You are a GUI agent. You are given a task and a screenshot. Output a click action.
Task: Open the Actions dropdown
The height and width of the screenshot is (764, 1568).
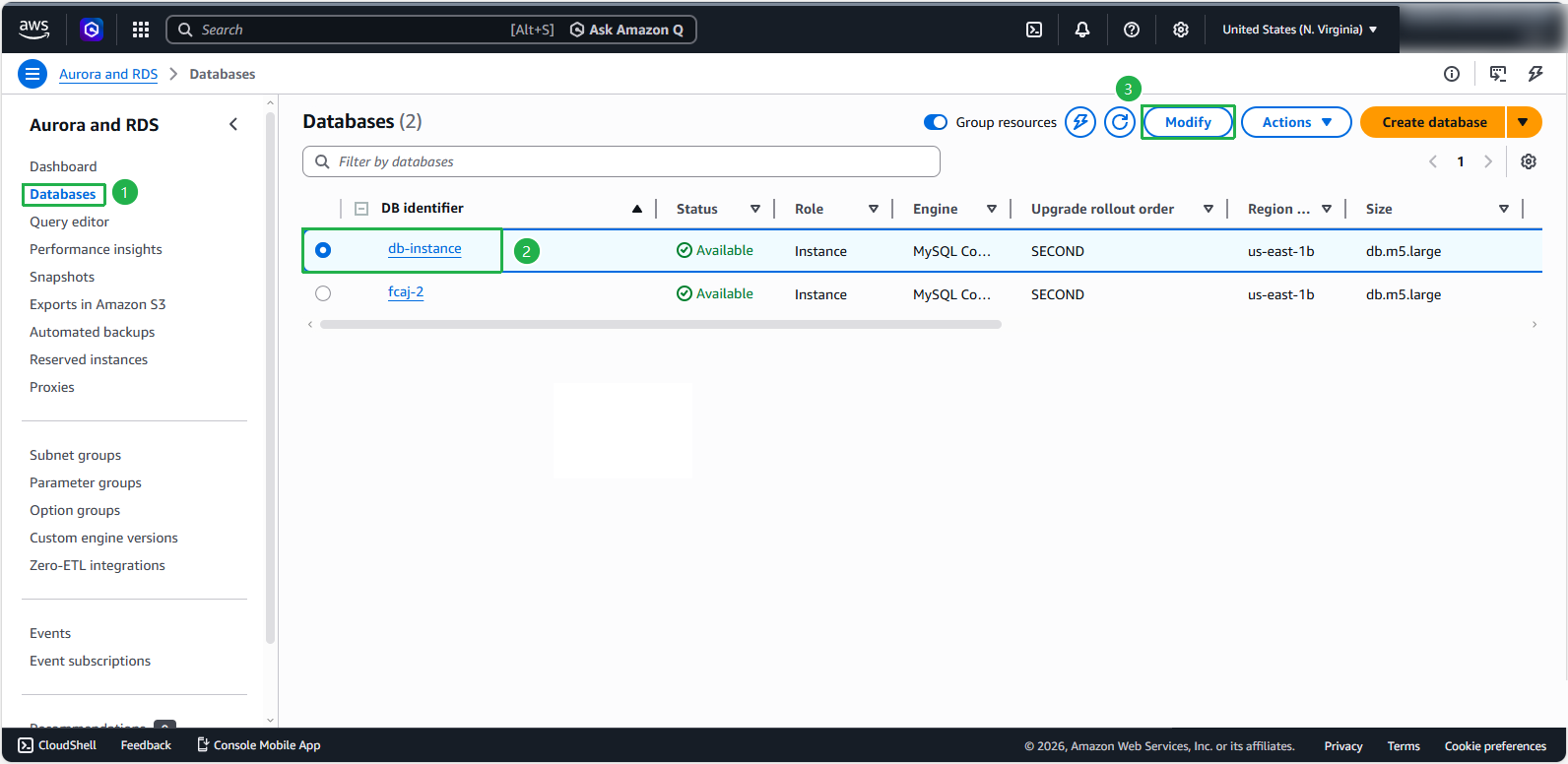(x=1296, y=122)
